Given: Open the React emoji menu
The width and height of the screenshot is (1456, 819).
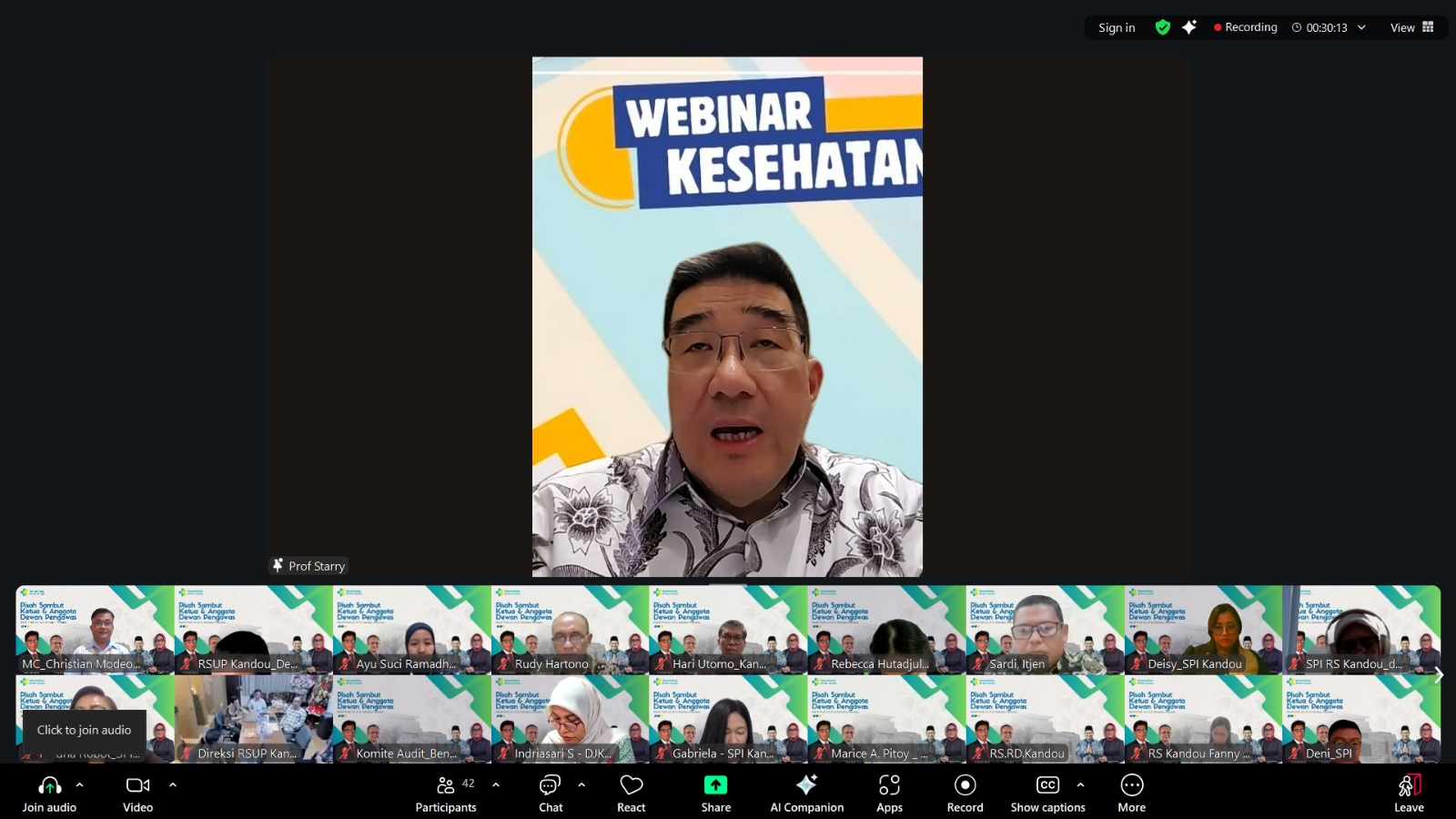Looking at the screenshot, I should [631, 793].
